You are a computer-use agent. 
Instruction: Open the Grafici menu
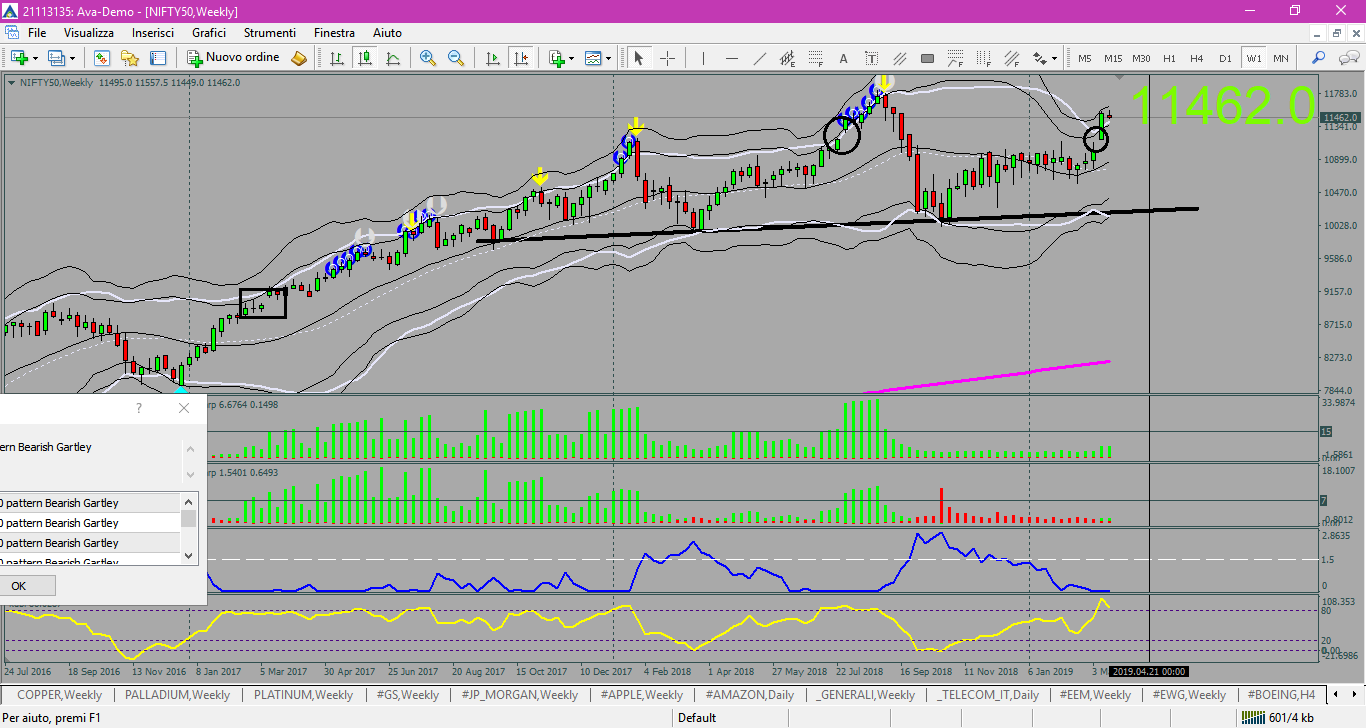[x=209, y=33]
